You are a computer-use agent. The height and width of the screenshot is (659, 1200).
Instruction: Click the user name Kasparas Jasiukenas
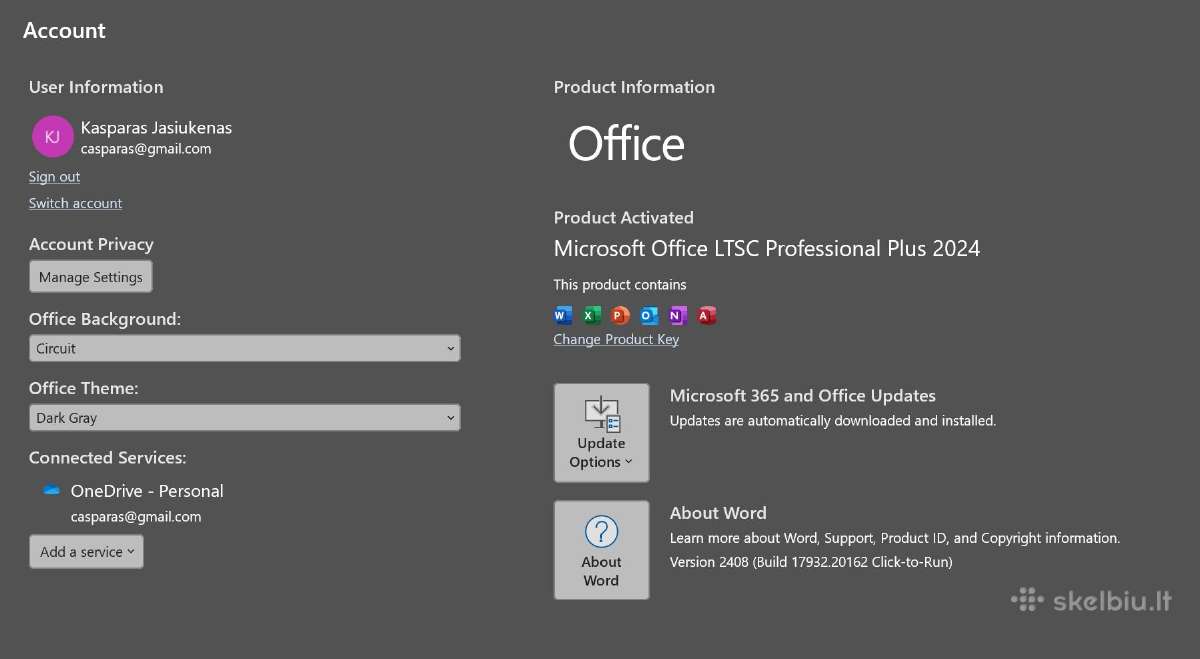156,128
